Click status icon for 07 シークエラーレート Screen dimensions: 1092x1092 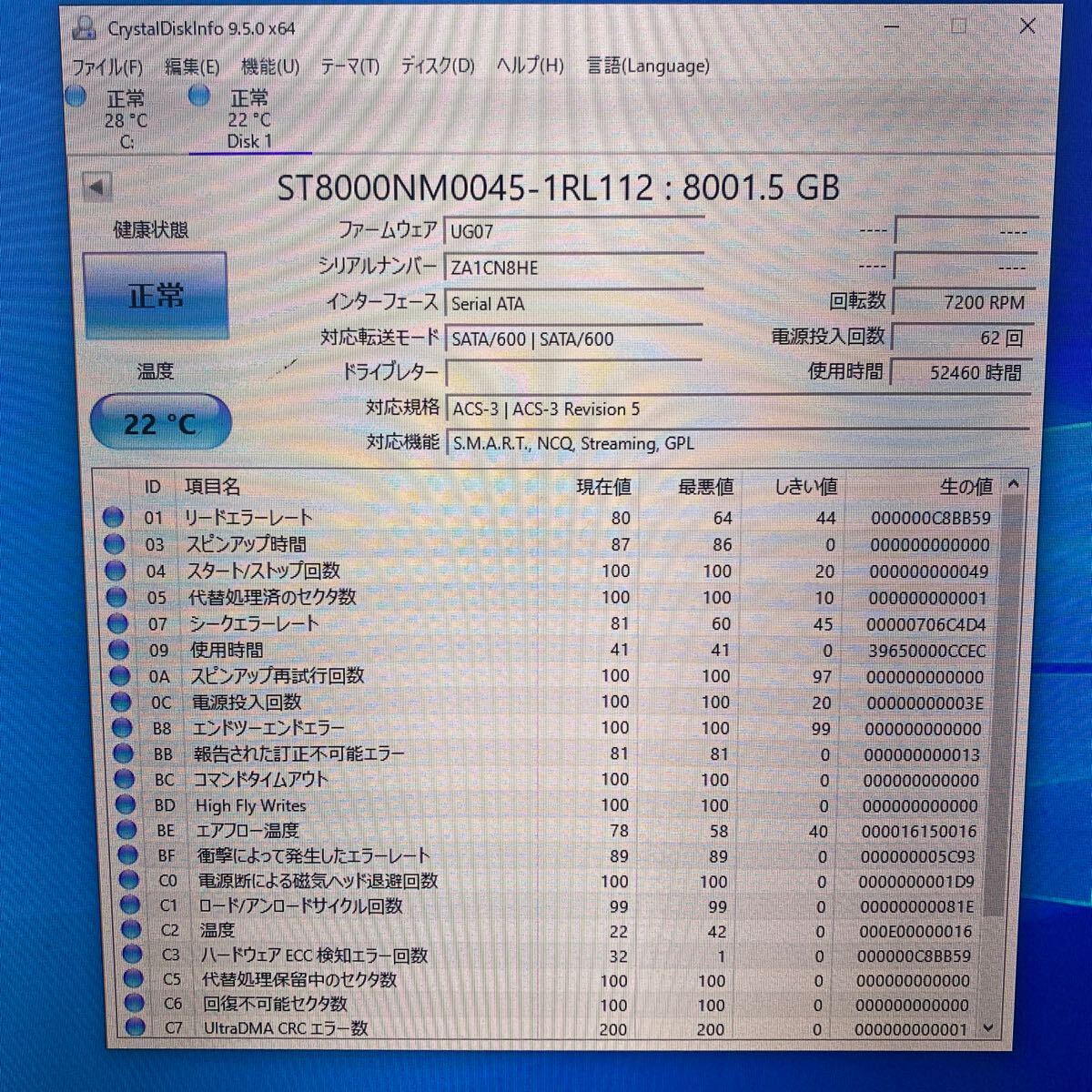point(117,623)
